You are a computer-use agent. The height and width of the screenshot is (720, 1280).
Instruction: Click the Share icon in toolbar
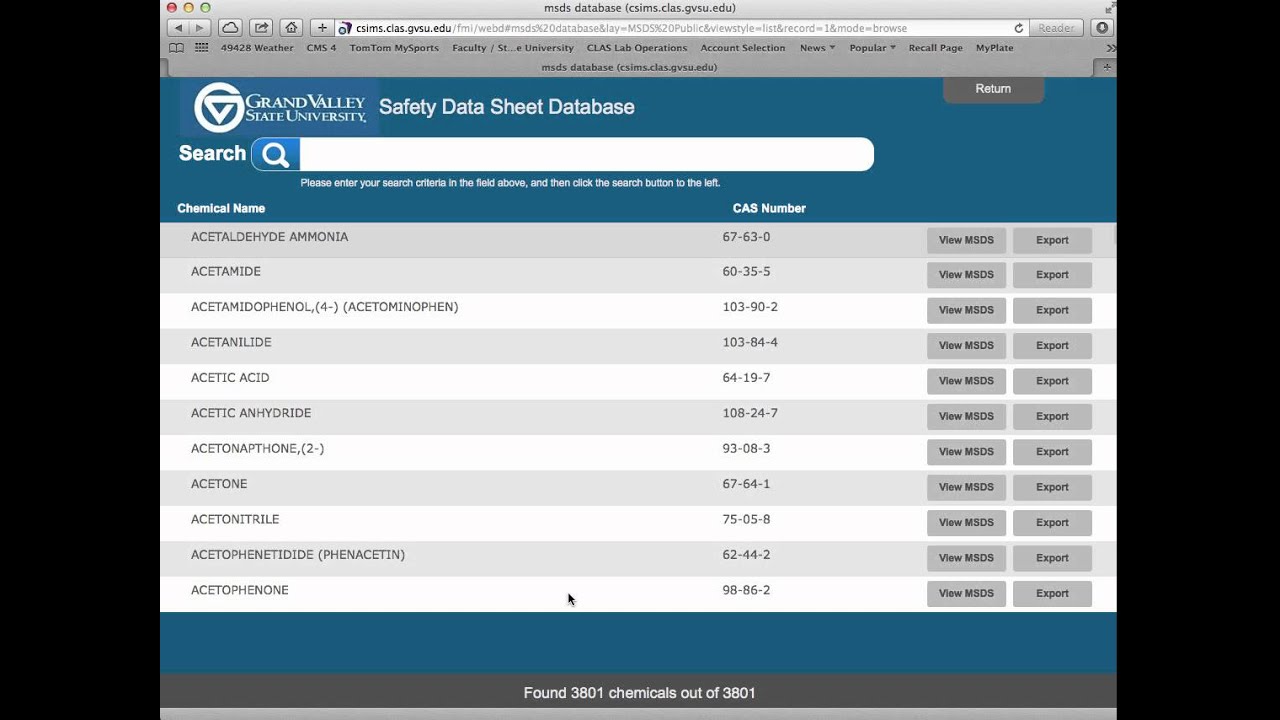pos(261,28)
